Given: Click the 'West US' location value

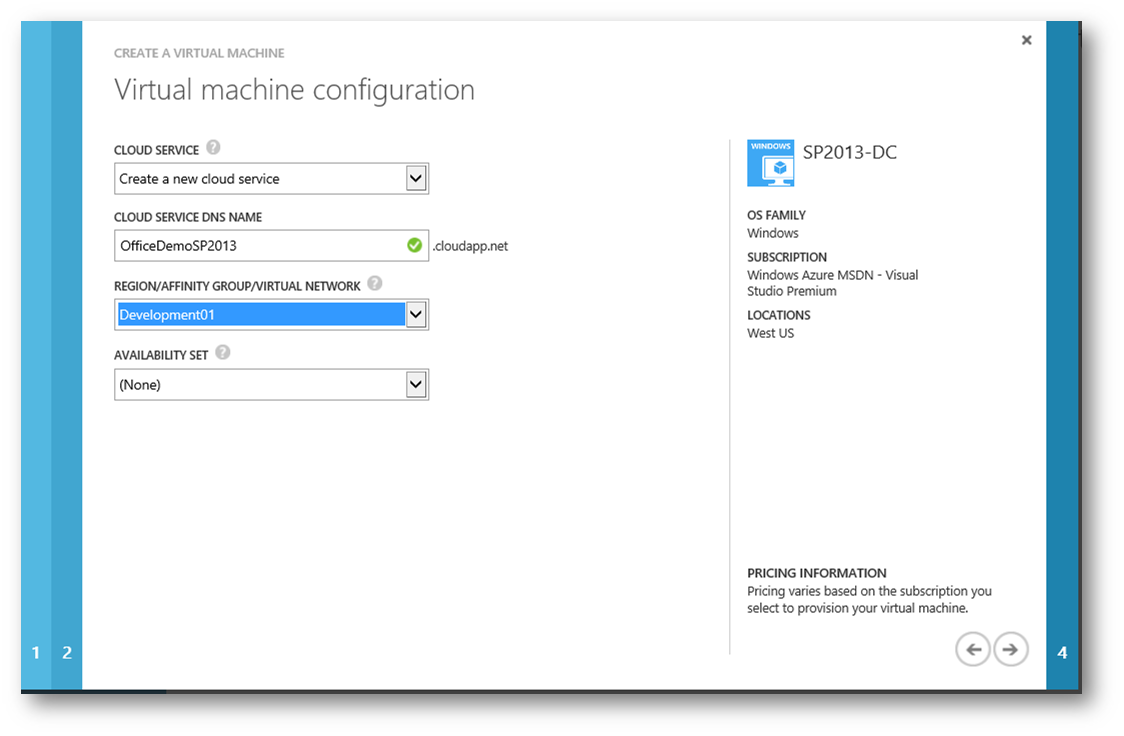Looking at the screenshot, I should (771, 333).
